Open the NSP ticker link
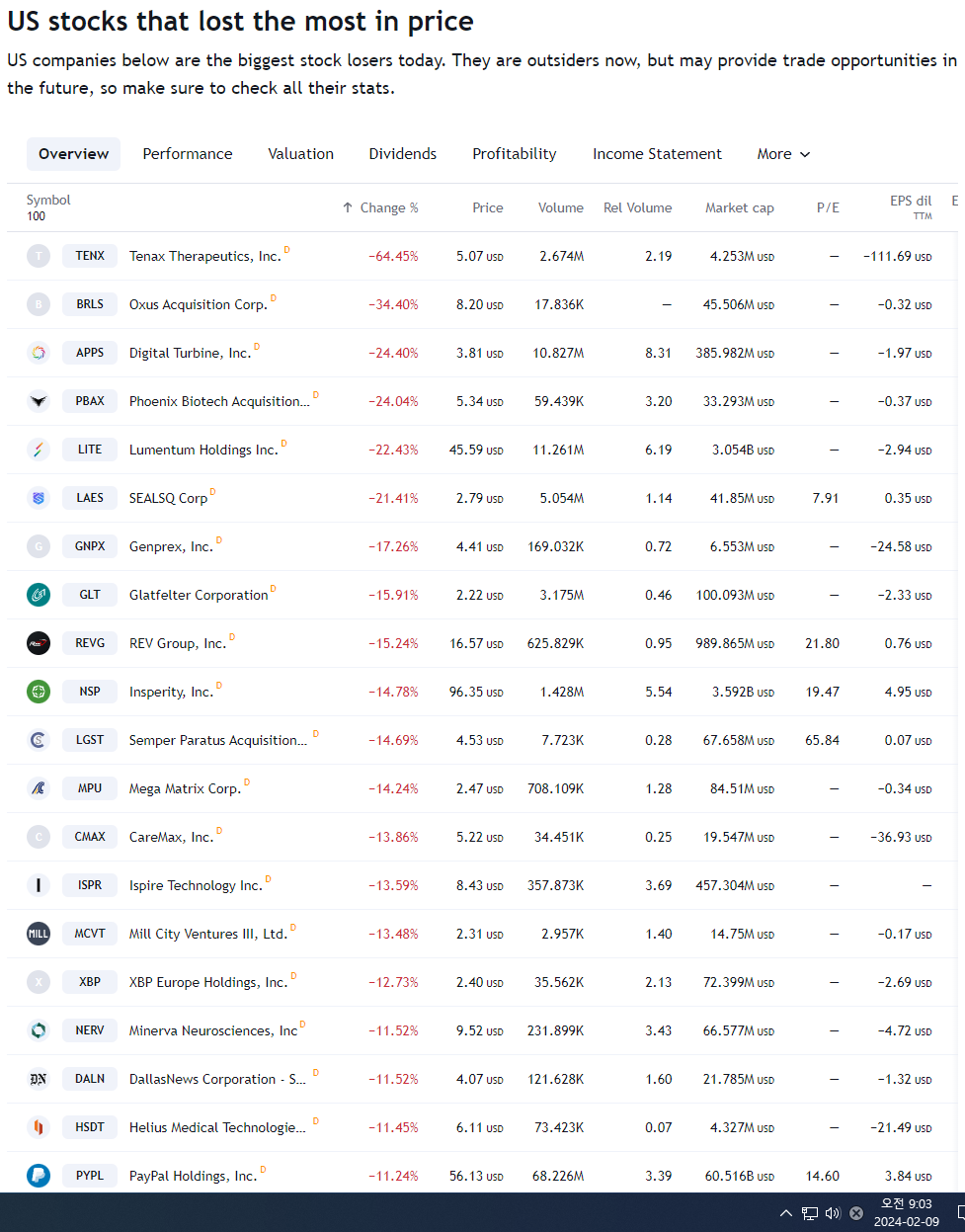Viewport: 965px width, 1232px height. click(x=90, y=692)
